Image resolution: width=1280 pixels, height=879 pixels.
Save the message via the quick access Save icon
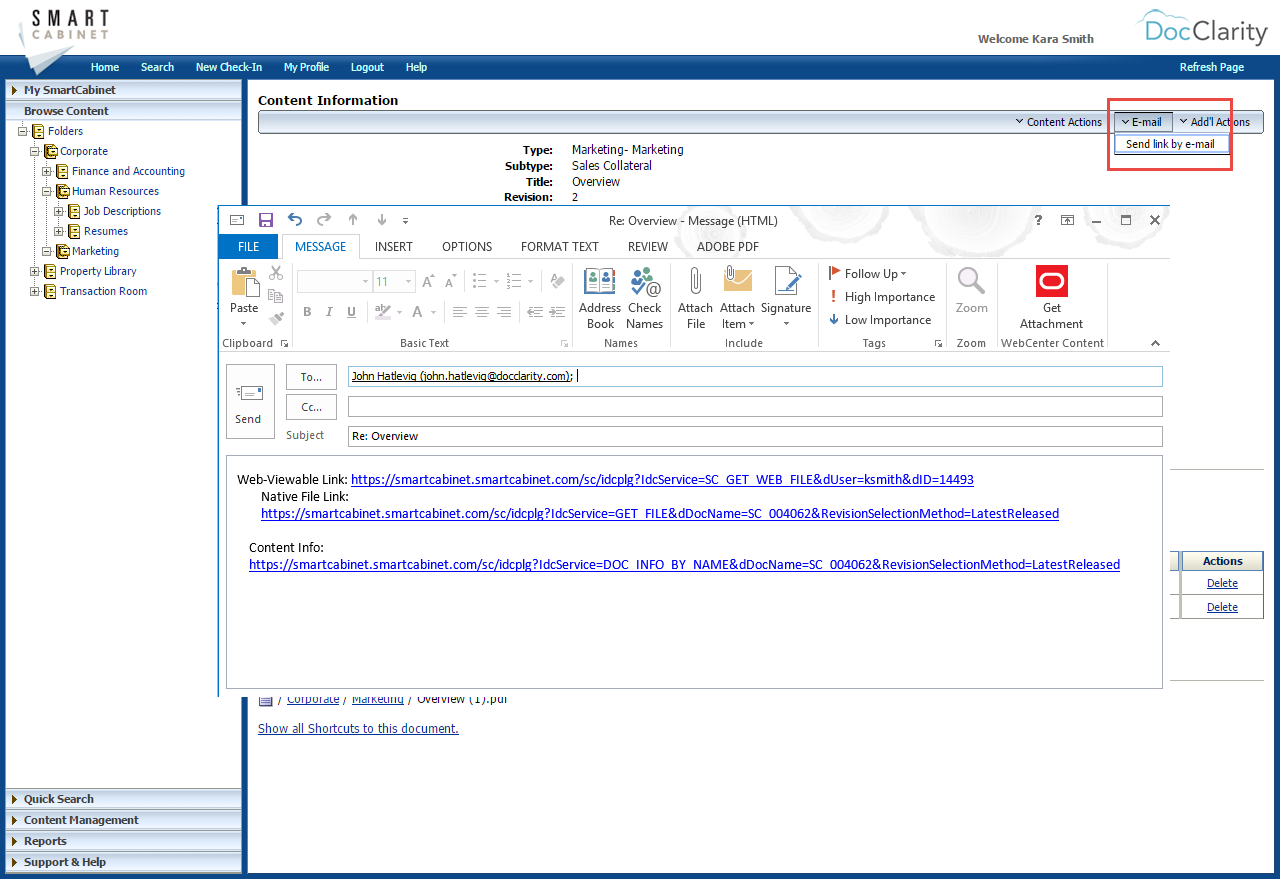pyautogui.click(x=265, y=219)
